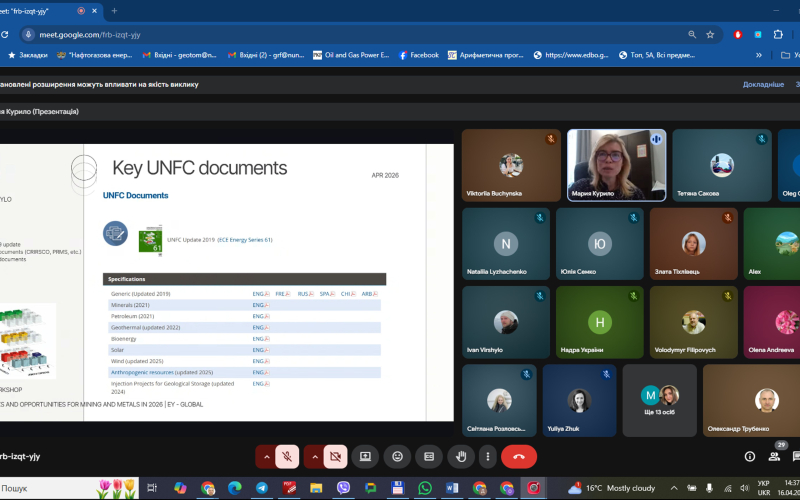800x500 pixels.
Task: Open WhatsApp from the taskbar
Action: [x=424, y=488]
